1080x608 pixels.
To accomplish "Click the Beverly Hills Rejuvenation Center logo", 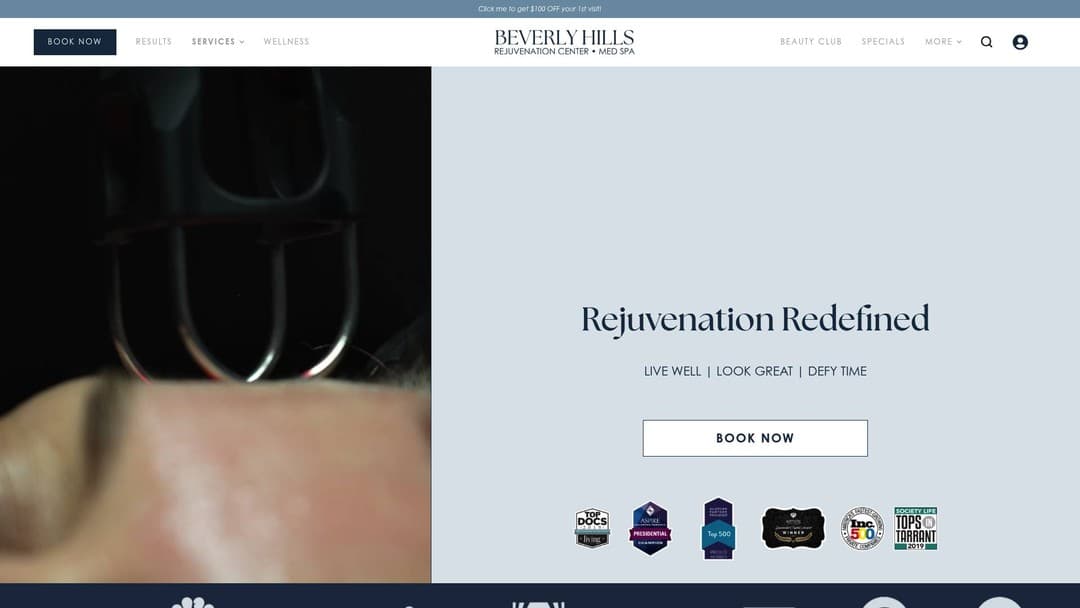I will 564,42.
